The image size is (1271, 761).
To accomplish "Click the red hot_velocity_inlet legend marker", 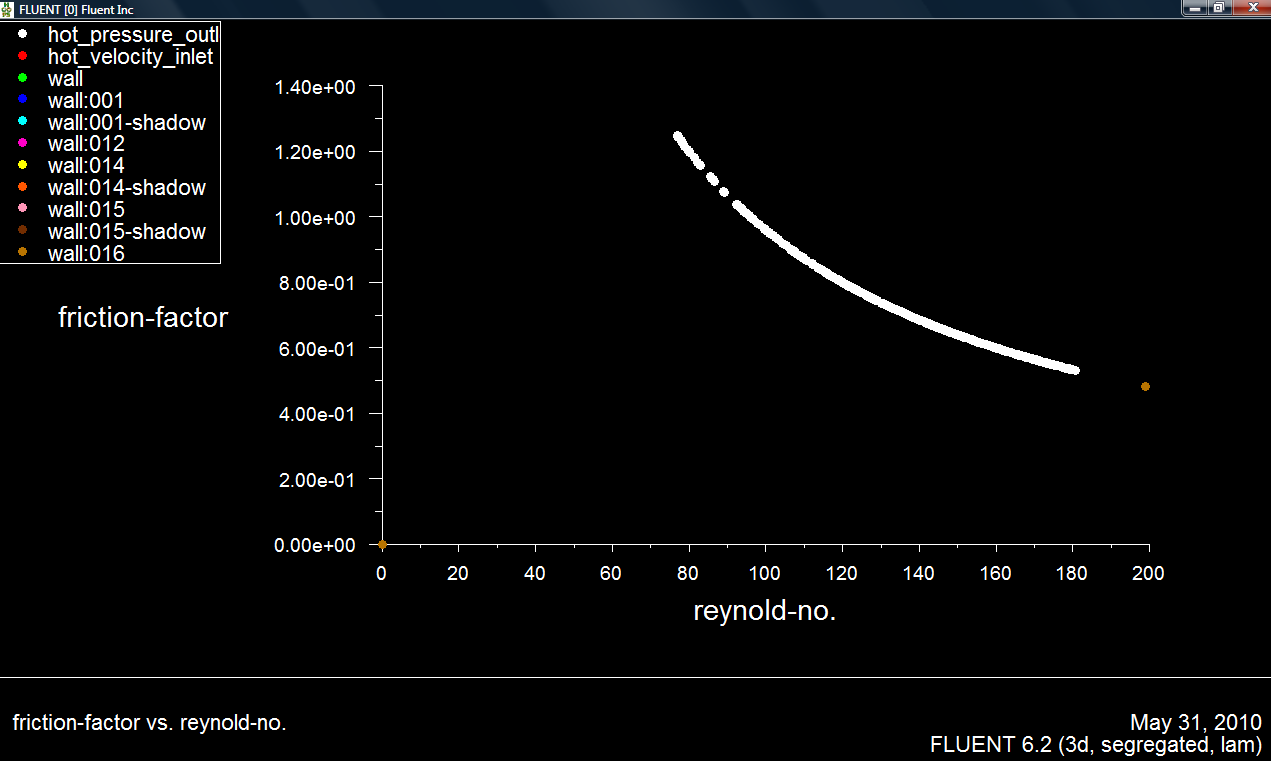I will click(22, 56).
